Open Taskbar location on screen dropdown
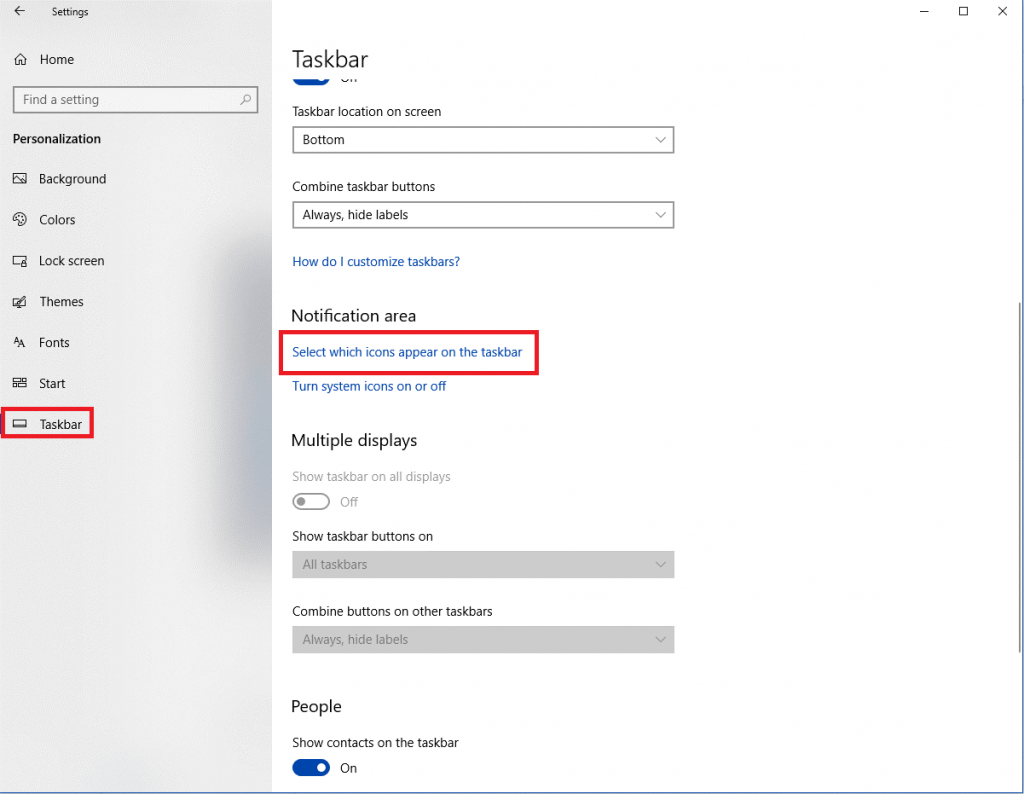 (483, 140)
